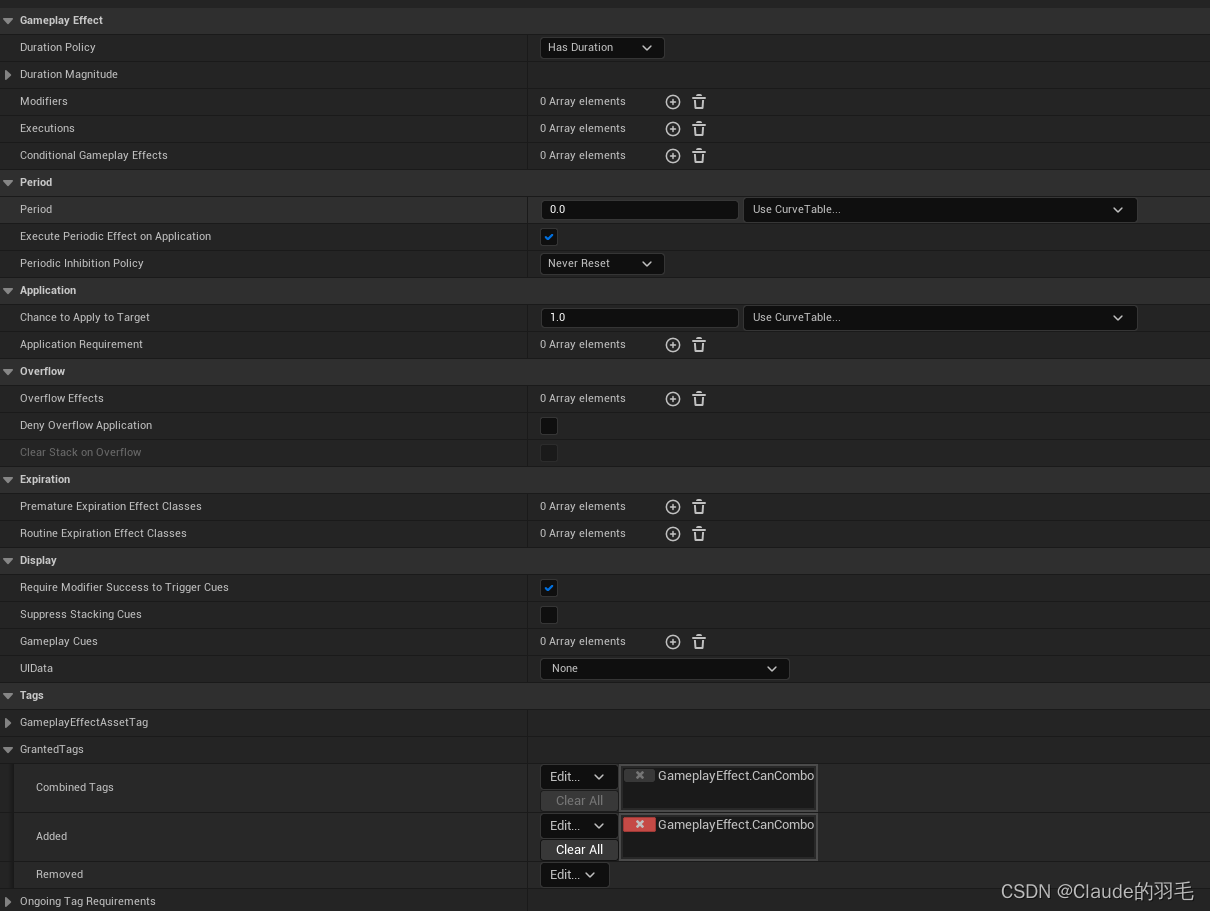This screenshot has width=1210, height=911.
Task: Add Premature Expiration Effect Classes element
Action: pyautogui.click(x=673, y=507)
